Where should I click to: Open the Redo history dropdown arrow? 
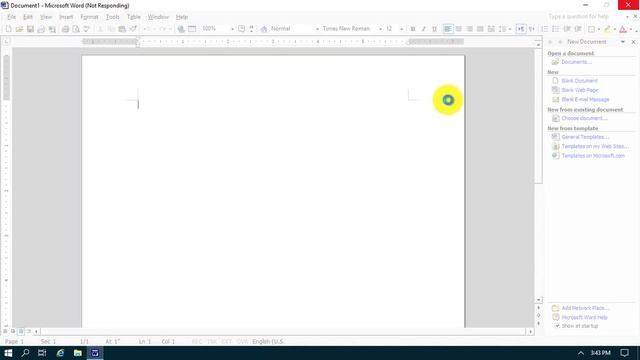[x=170, y=29]
